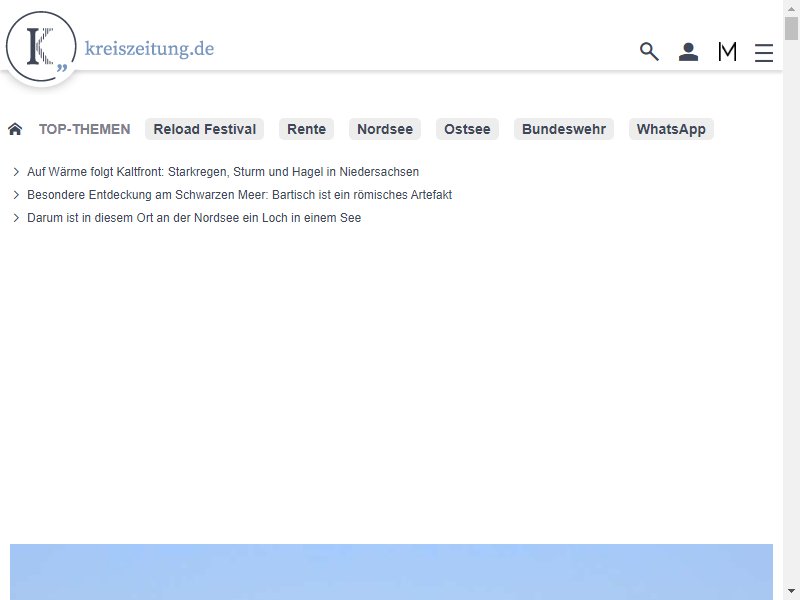
Task: Open the Reload Festival topic
Action: pos(205,129)
